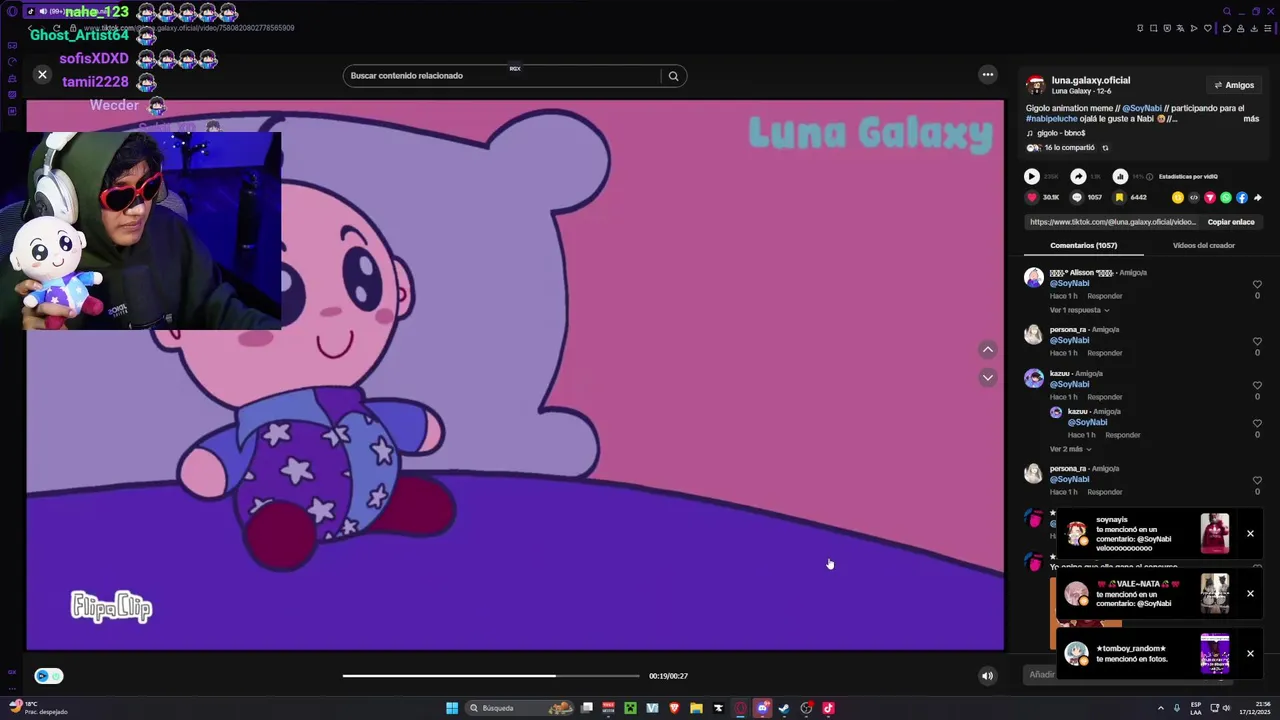This screenshot has height=720, width=1280.
Task: Open tomboy_random notification thumbnail
Action: click(x=1215, y=653)
